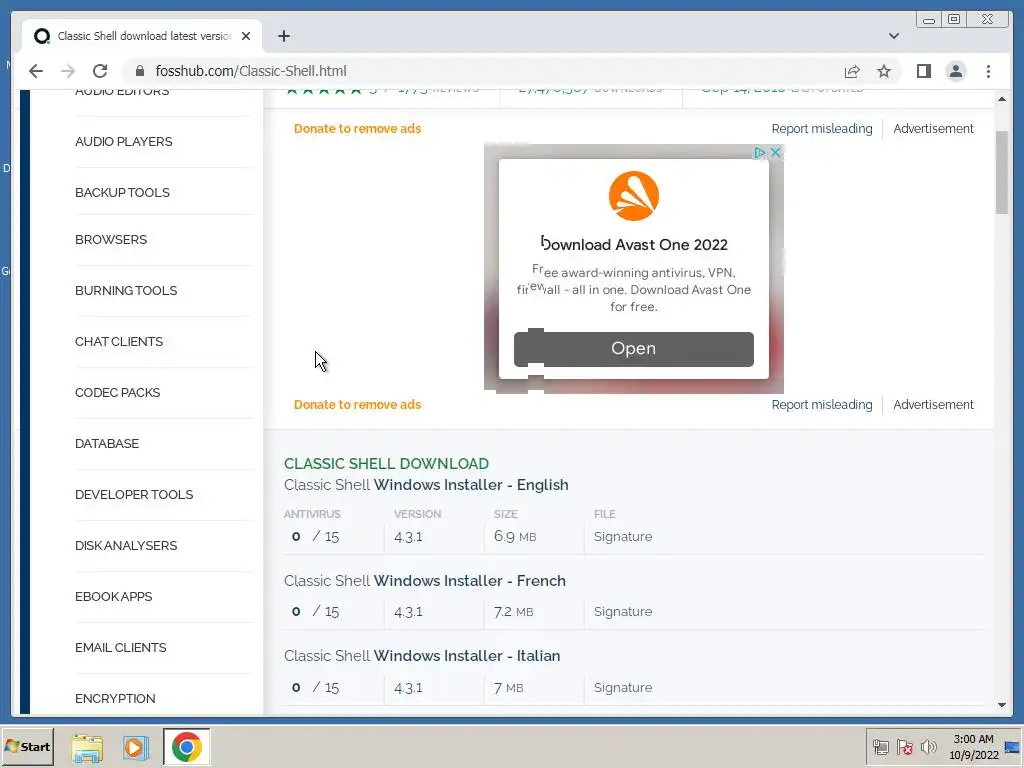Click the address bar URL

pyautogui.click(x=251, y=71)
